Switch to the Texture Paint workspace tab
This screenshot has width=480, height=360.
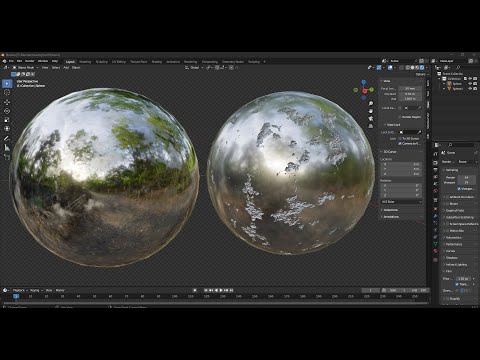tap(139, 62)
